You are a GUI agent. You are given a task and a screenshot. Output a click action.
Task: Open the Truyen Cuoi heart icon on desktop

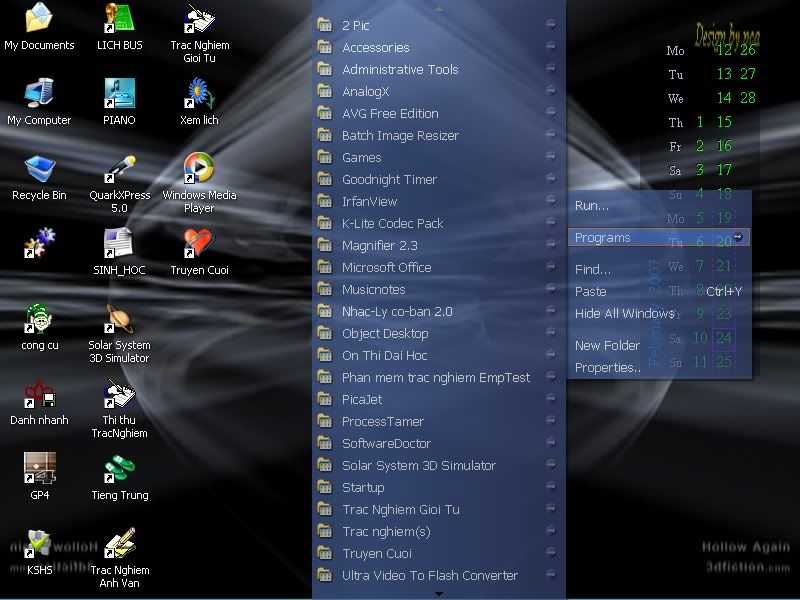[198, 244]
